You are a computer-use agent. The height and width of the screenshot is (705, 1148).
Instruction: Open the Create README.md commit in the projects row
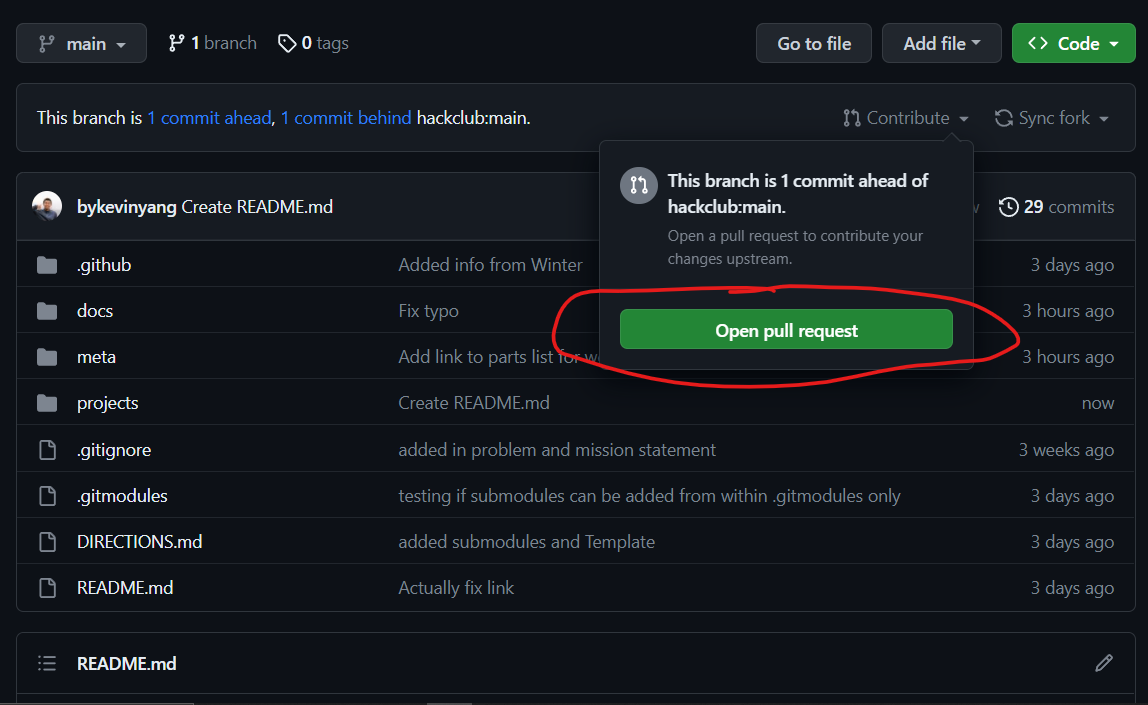pos(474,403)
